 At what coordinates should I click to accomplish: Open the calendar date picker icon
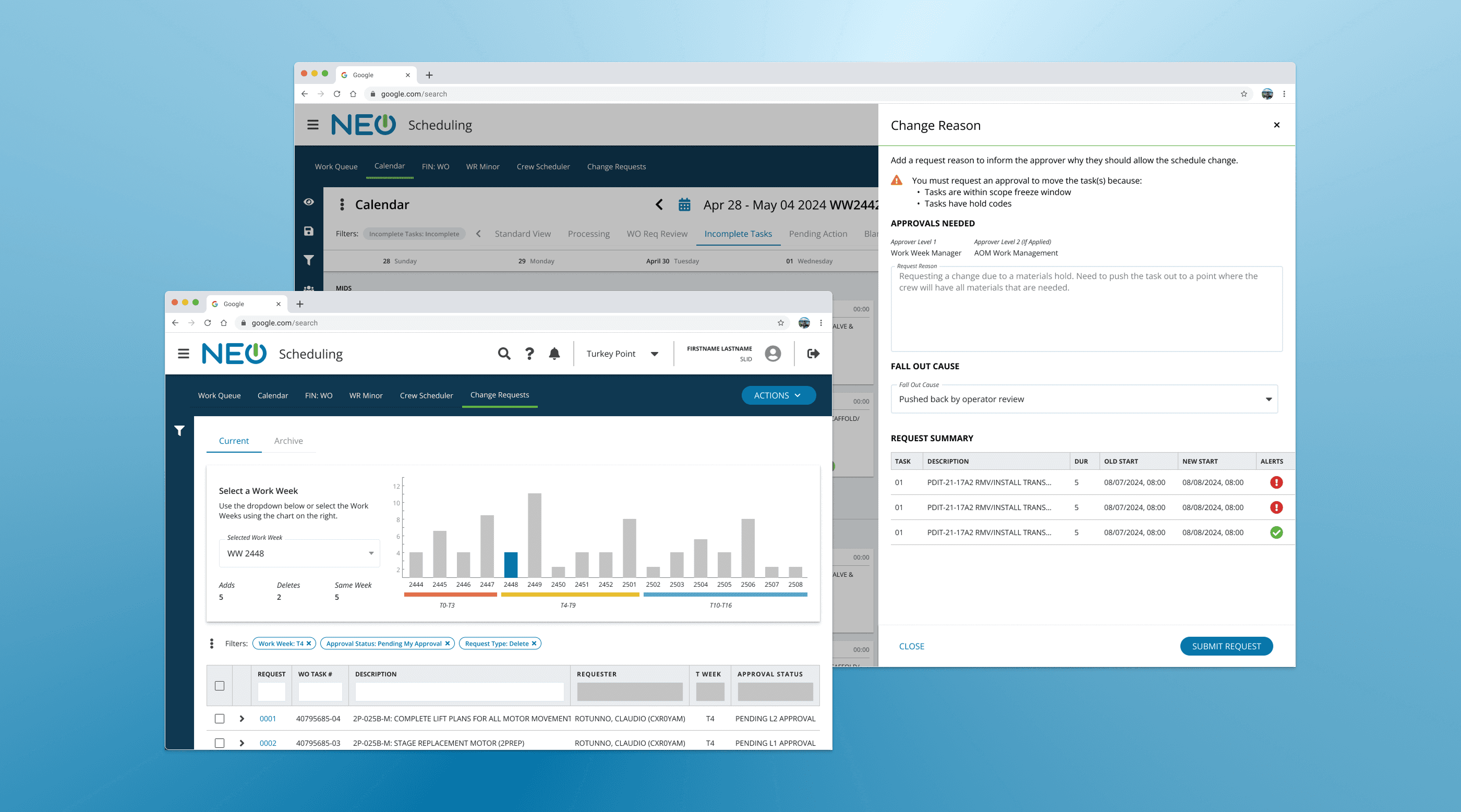coord(684,205)
